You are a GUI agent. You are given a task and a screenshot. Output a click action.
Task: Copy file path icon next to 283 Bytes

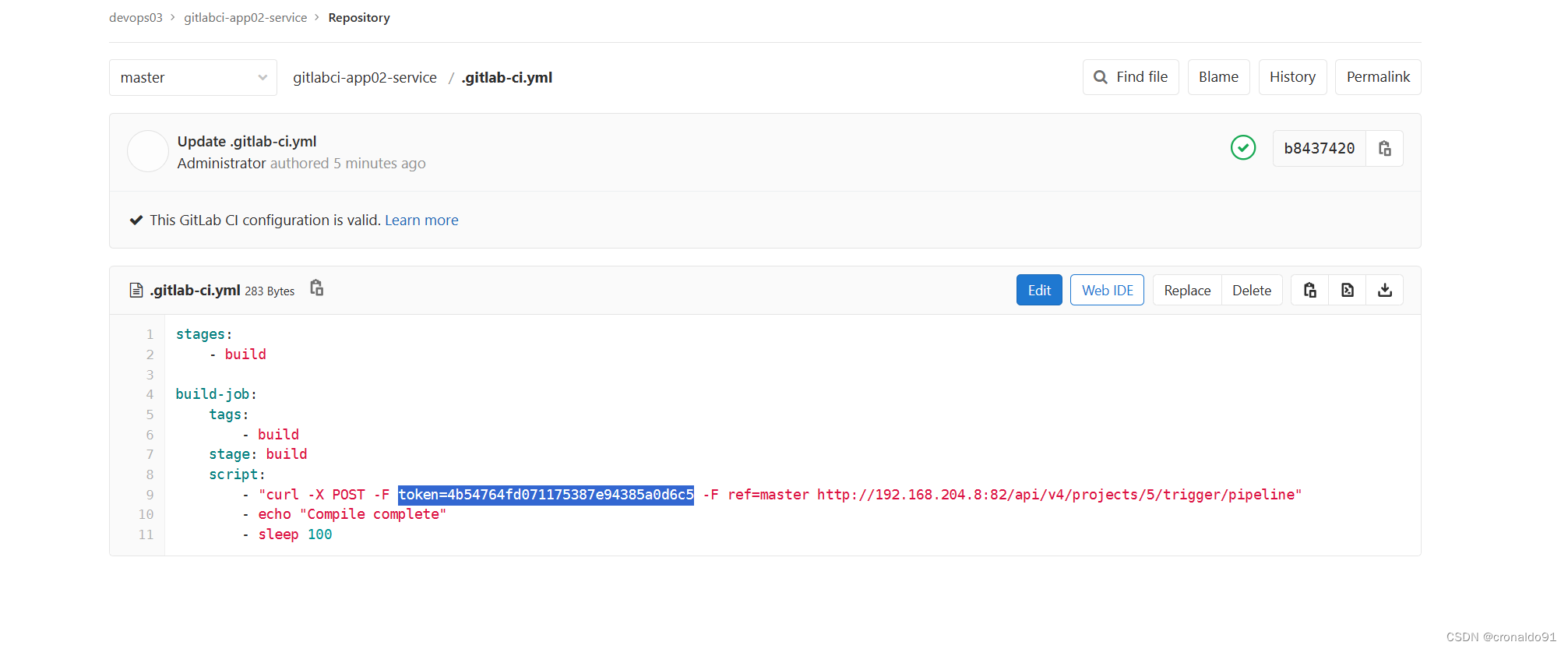[316, 288]
